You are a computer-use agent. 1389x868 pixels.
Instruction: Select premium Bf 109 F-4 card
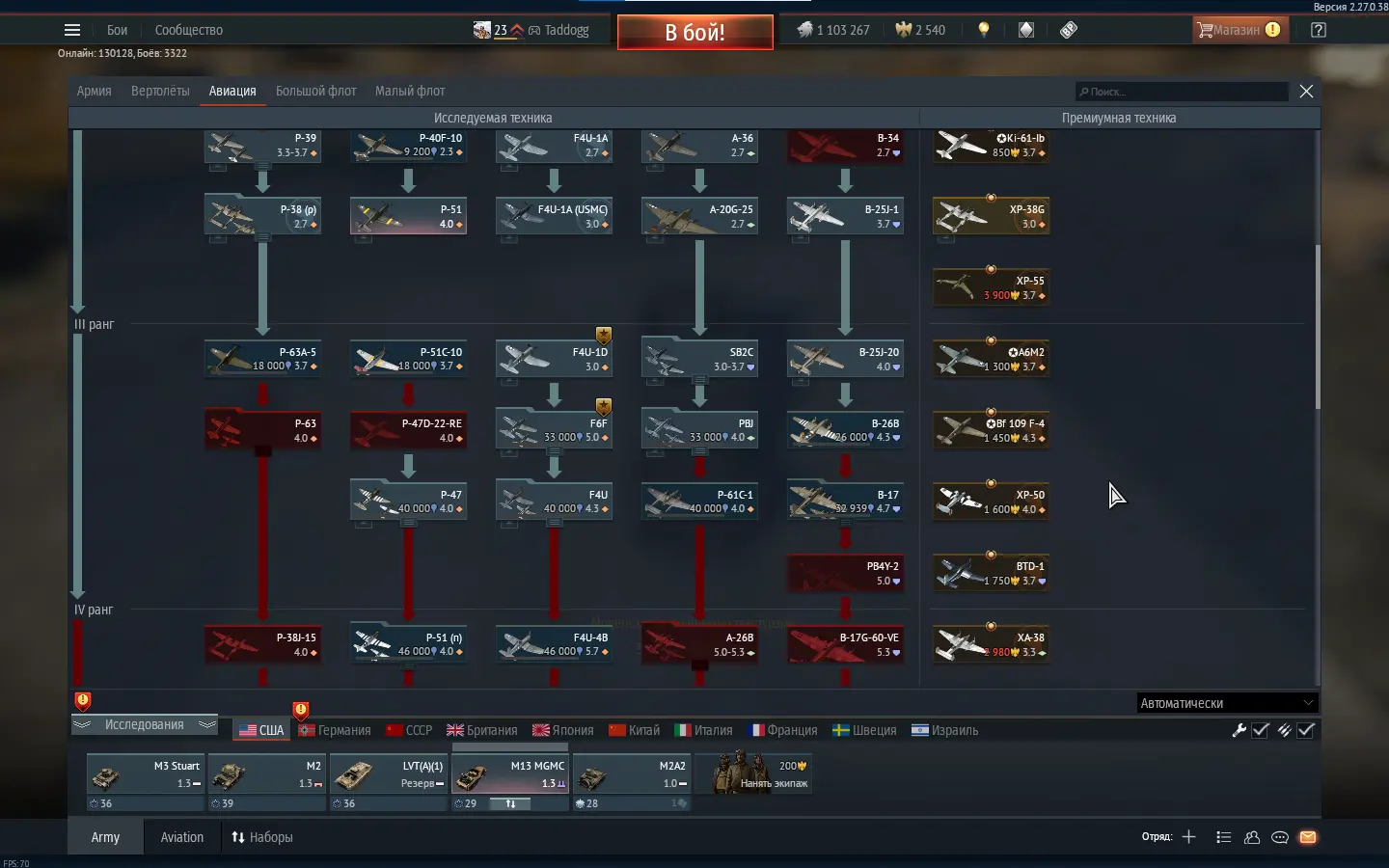point(991,431)
